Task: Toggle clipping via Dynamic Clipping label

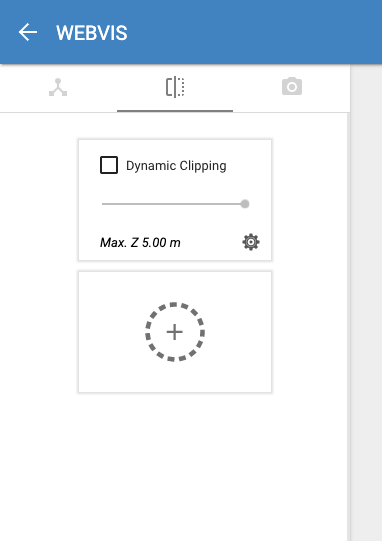Action: 176,166
